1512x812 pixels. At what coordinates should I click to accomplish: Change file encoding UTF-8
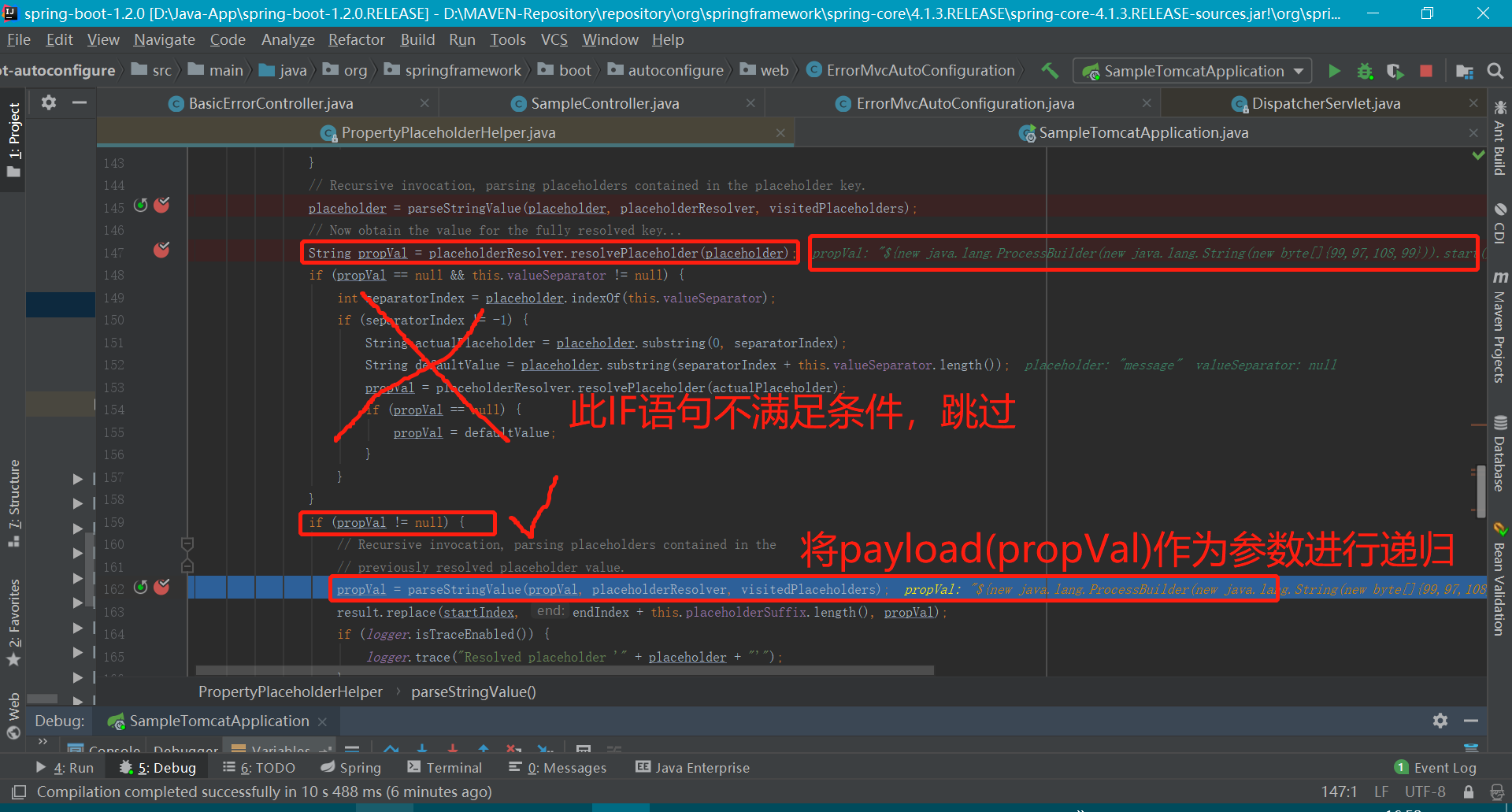click(1425, 792)
